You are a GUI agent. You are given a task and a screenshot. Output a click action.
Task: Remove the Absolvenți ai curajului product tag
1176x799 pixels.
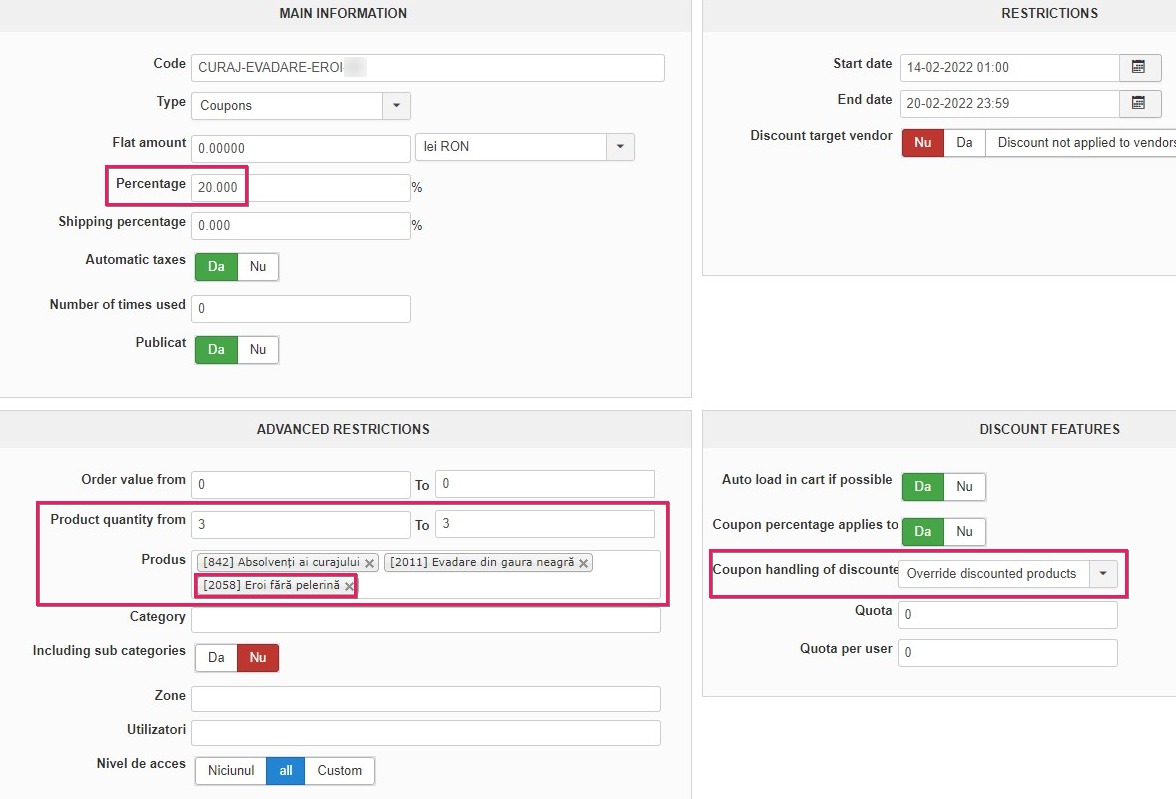point(369,563)
